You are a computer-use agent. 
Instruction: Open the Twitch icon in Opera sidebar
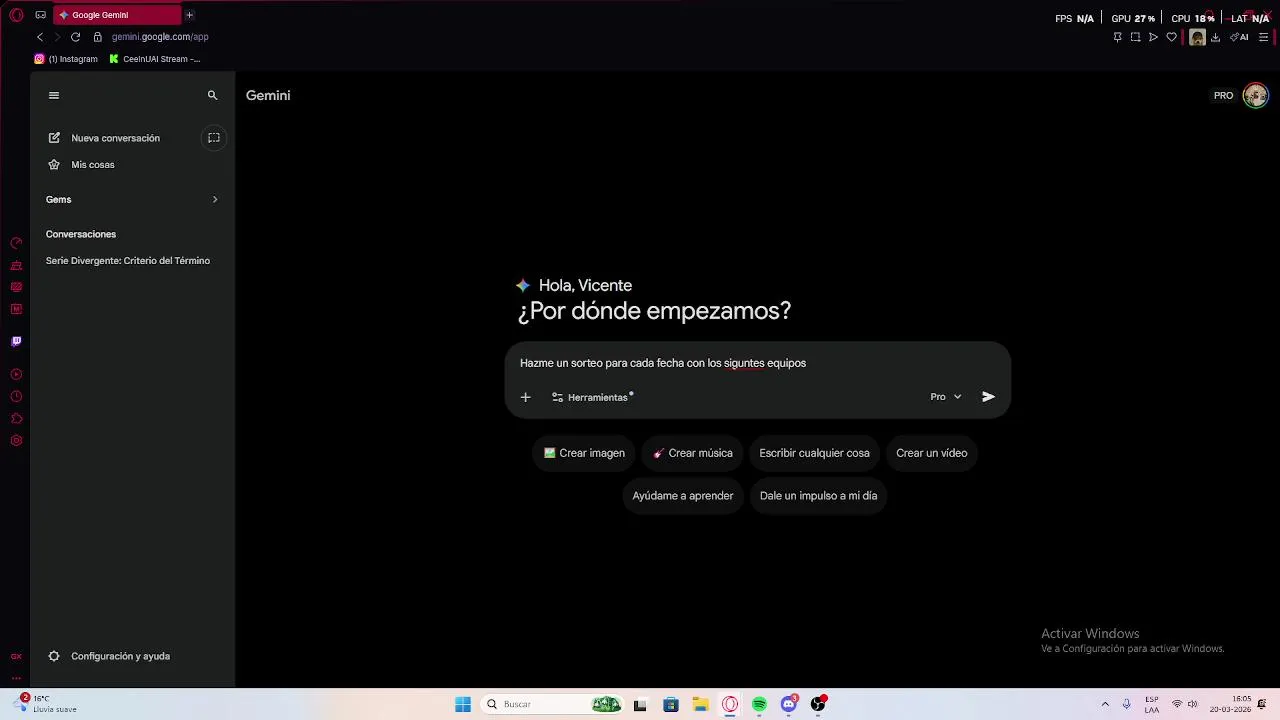tap(16, 341)
